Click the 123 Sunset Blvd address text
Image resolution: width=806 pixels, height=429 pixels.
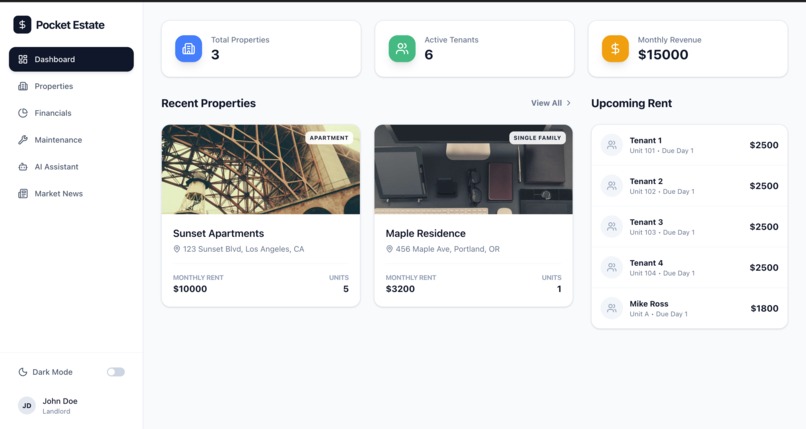pyautogui.click(x=244, y=249)
